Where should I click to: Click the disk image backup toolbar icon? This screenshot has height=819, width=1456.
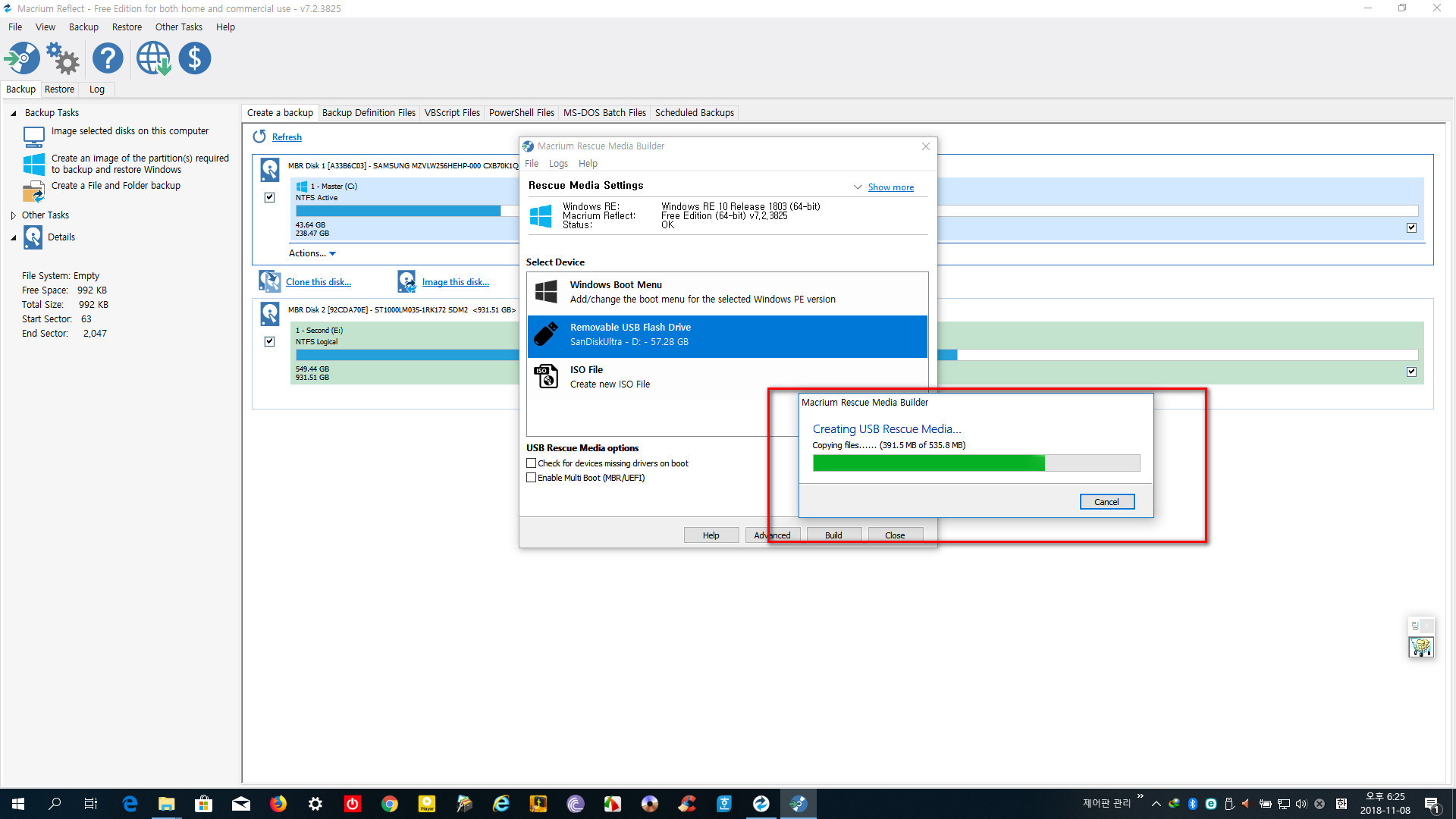point(23,58)
